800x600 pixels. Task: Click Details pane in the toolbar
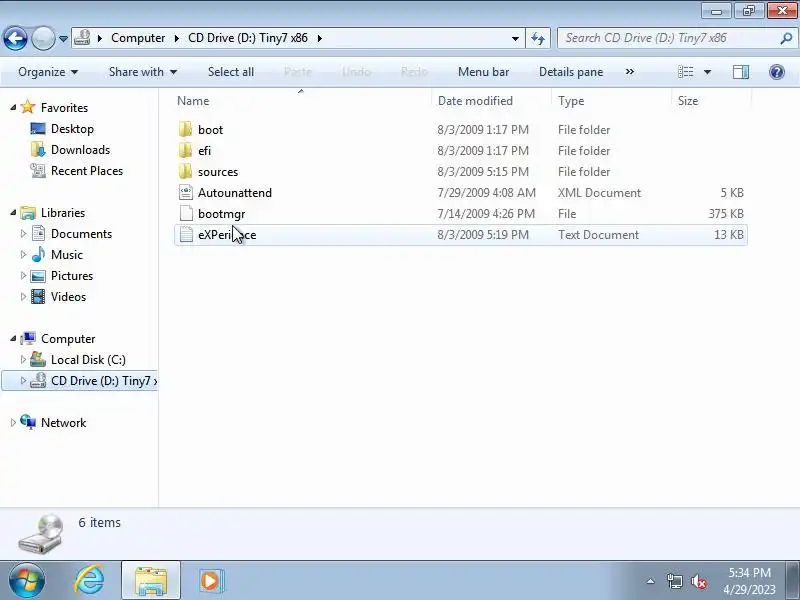pyautogui.click(x=571, y=72)
